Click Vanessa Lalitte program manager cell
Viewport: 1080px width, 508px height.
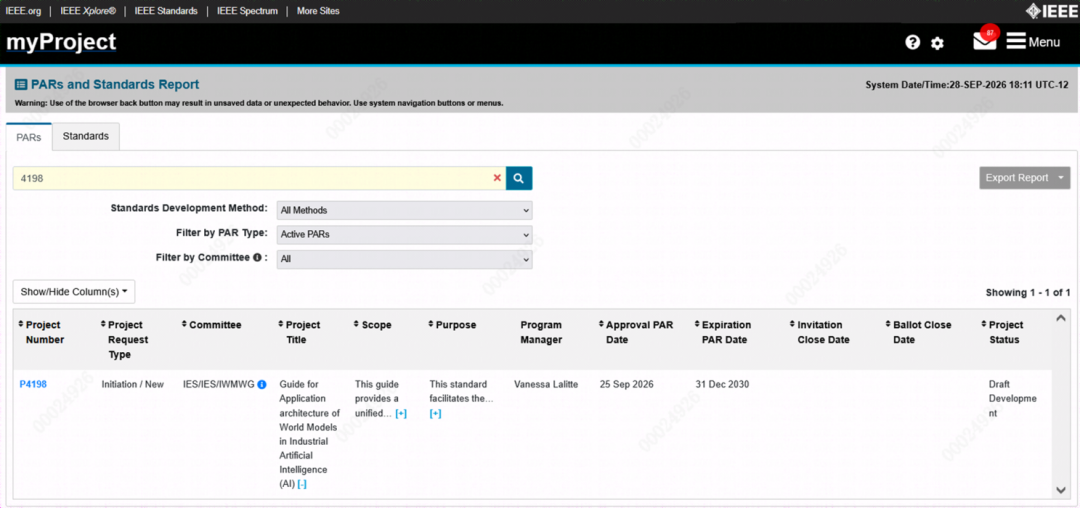(x=548, y=384)
